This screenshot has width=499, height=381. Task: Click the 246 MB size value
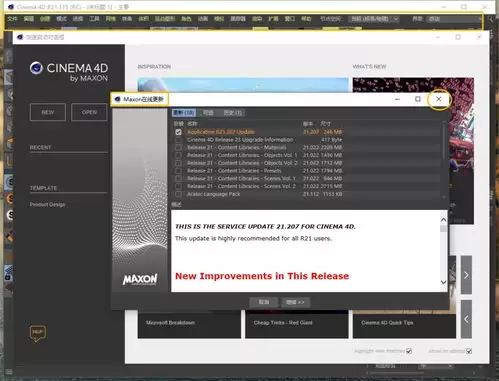tap(333, 132)
